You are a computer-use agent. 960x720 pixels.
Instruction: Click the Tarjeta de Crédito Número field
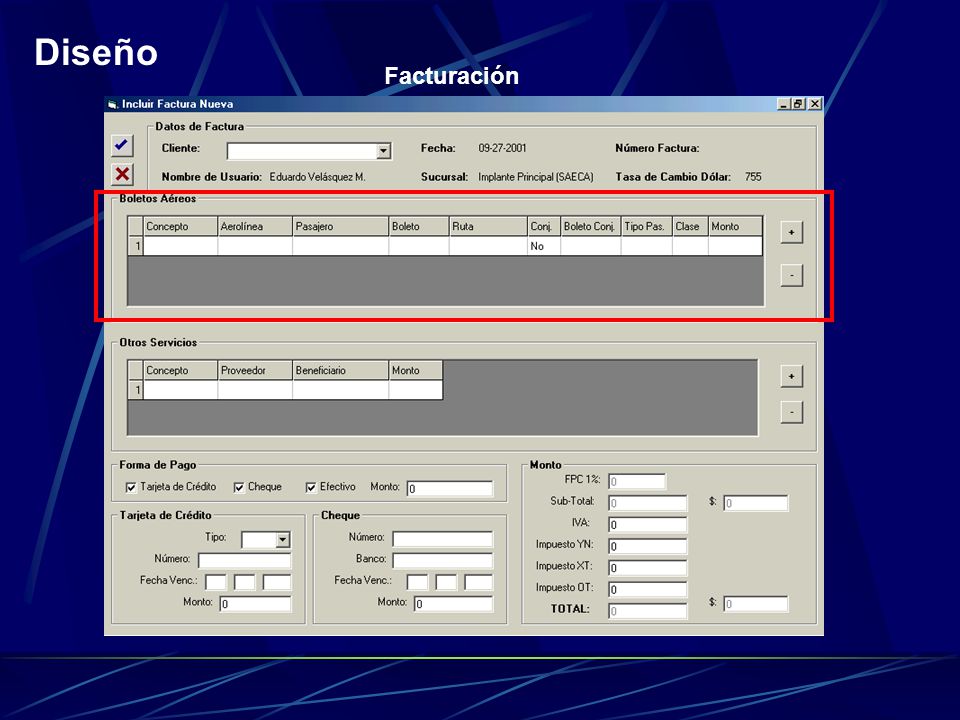[244, 560]
